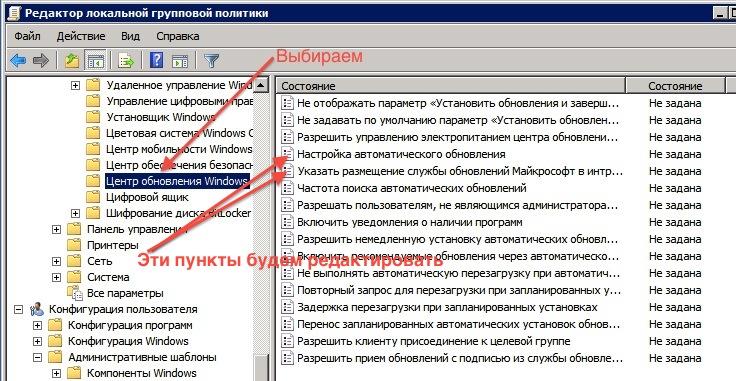Click the Show/Hide action pane icon
This screenshot has height=381, width=736.
pos(180,60)
